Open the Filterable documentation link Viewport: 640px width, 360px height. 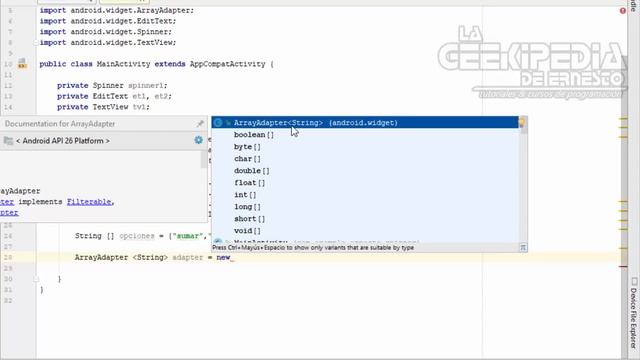click(89, 202)
